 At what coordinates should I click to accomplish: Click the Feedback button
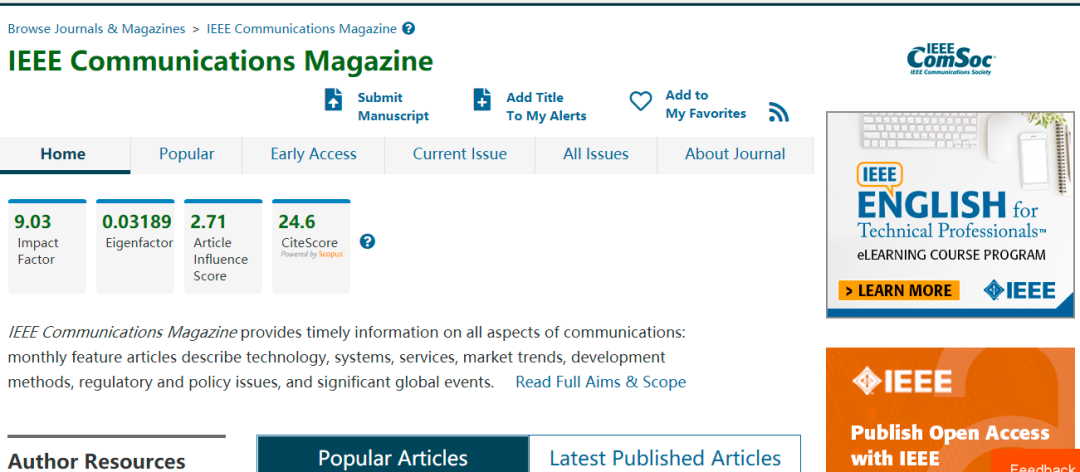(1042, 466)
